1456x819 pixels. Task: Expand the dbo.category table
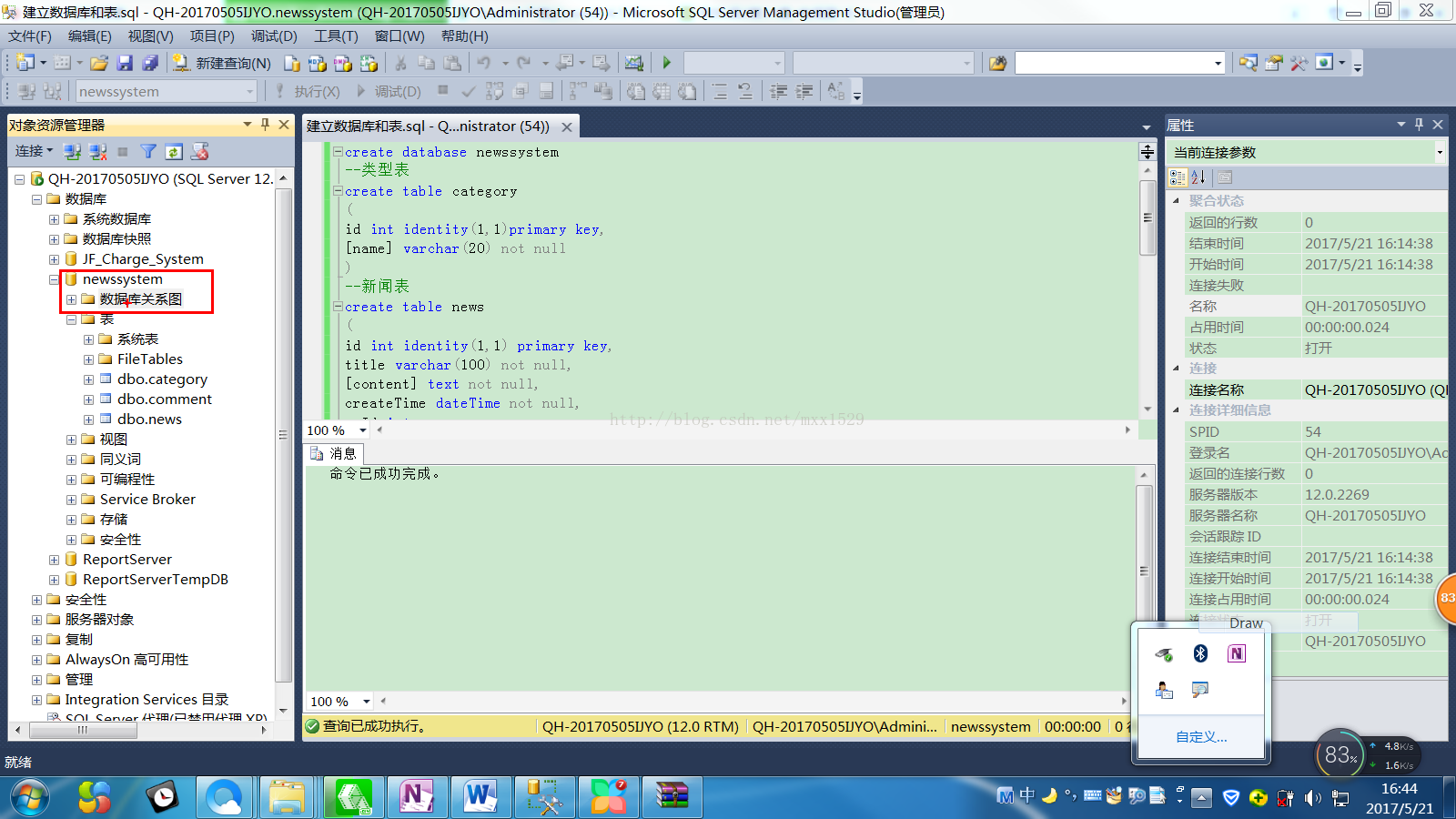88,379
